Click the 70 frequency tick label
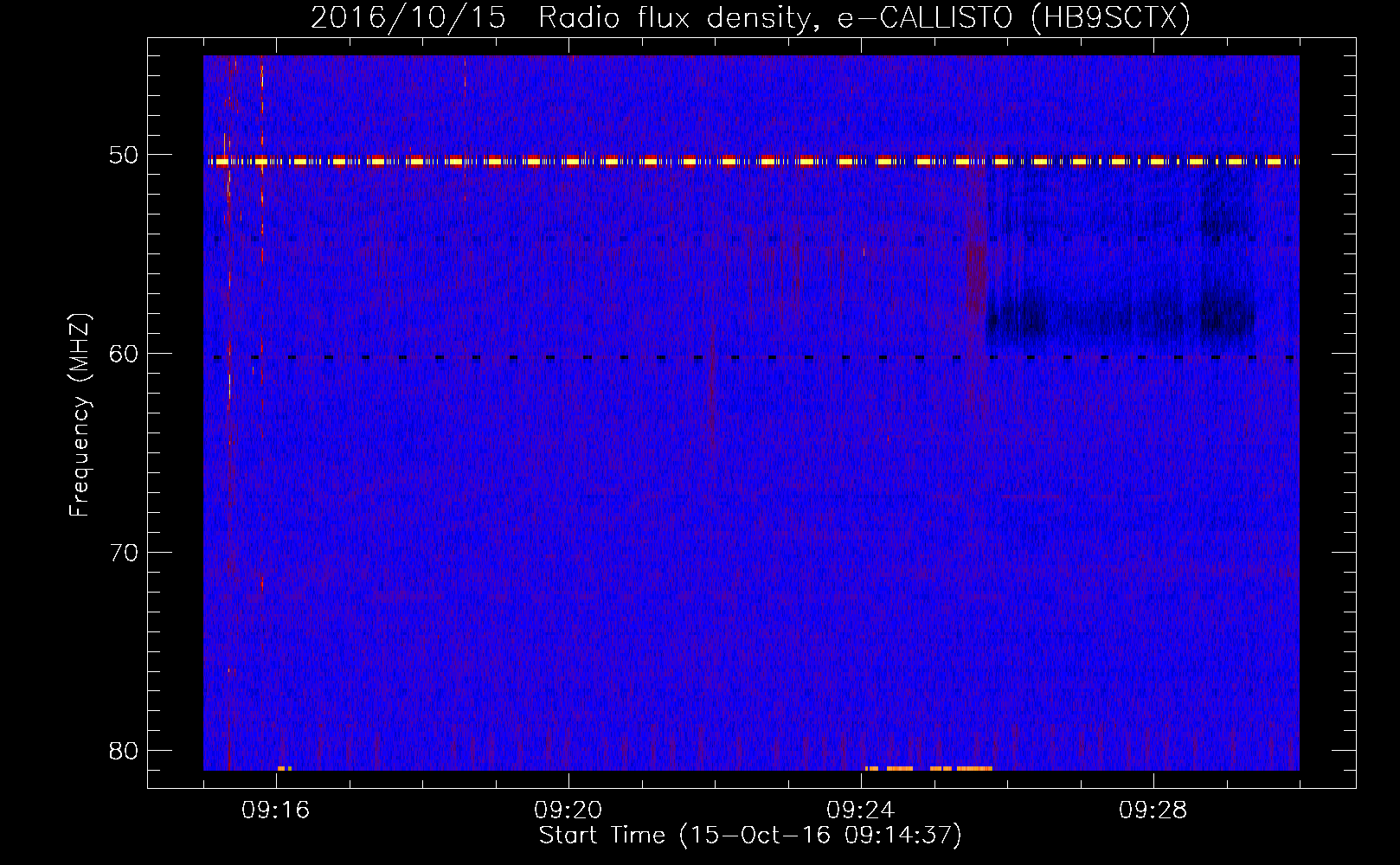Viewport: 1400px width, 865px height. point(124,553)
